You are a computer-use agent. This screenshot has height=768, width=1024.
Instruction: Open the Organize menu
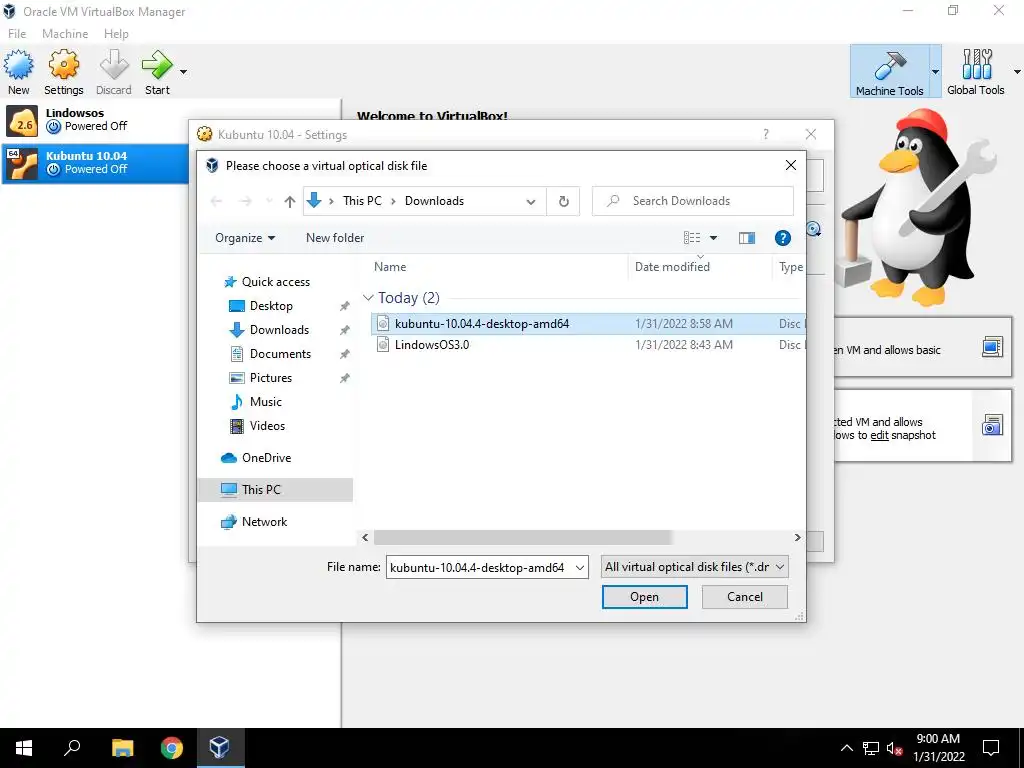[x=245, y=238]
